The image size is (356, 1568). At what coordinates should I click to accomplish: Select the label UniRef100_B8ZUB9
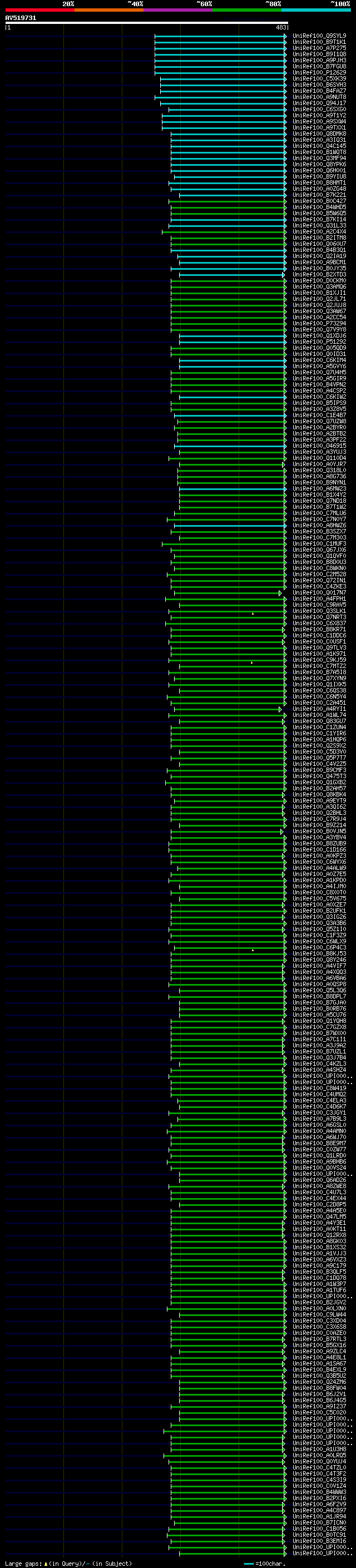click(319, 844)
